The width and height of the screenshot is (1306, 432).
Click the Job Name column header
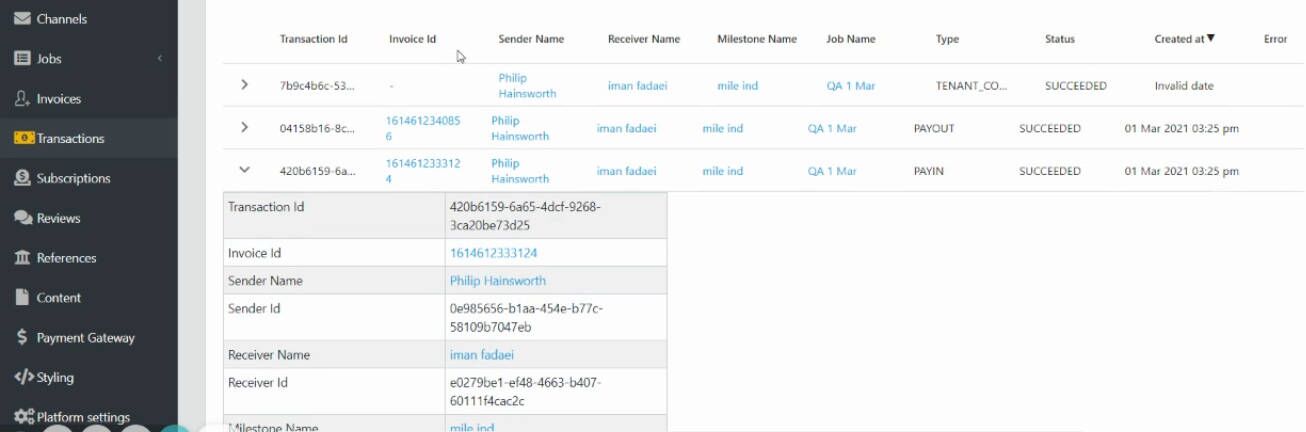tap(851, 39)
